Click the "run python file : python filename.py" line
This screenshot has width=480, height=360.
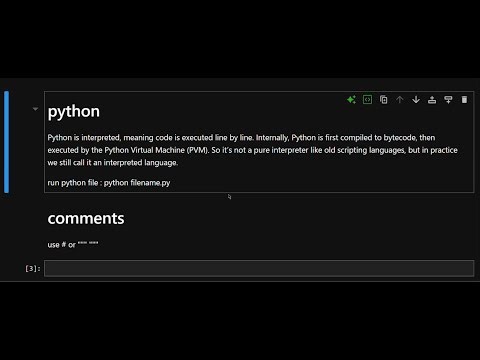(109, 183)
